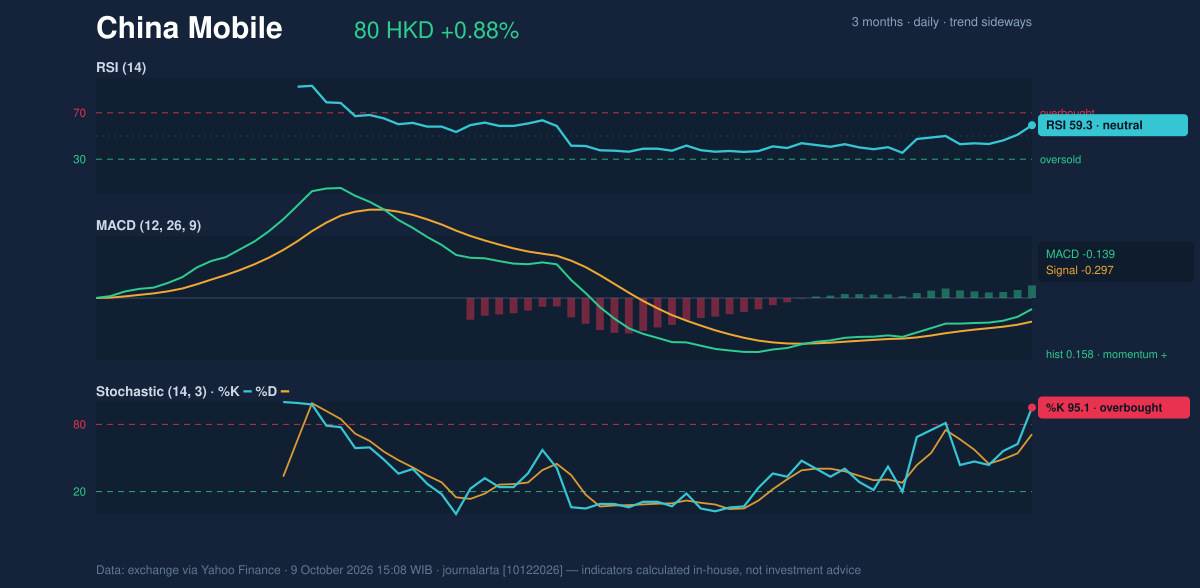Click the overbought label in RSI panel

point(1067,113)
